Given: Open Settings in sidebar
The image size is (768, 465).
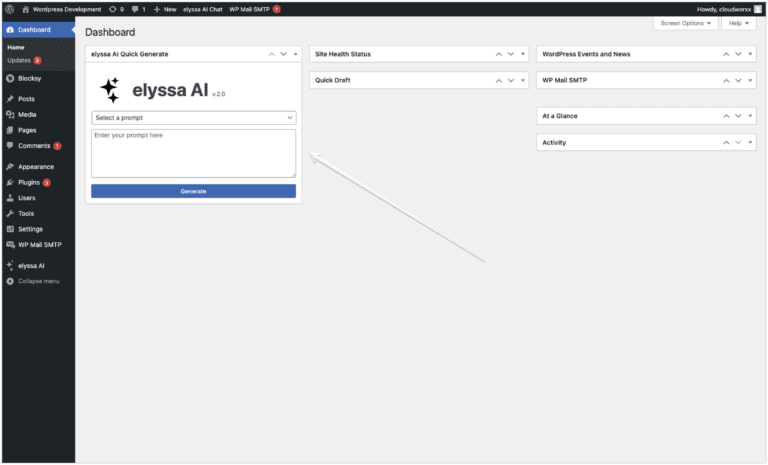Looking at the screenshot, I should click(39, 229).
